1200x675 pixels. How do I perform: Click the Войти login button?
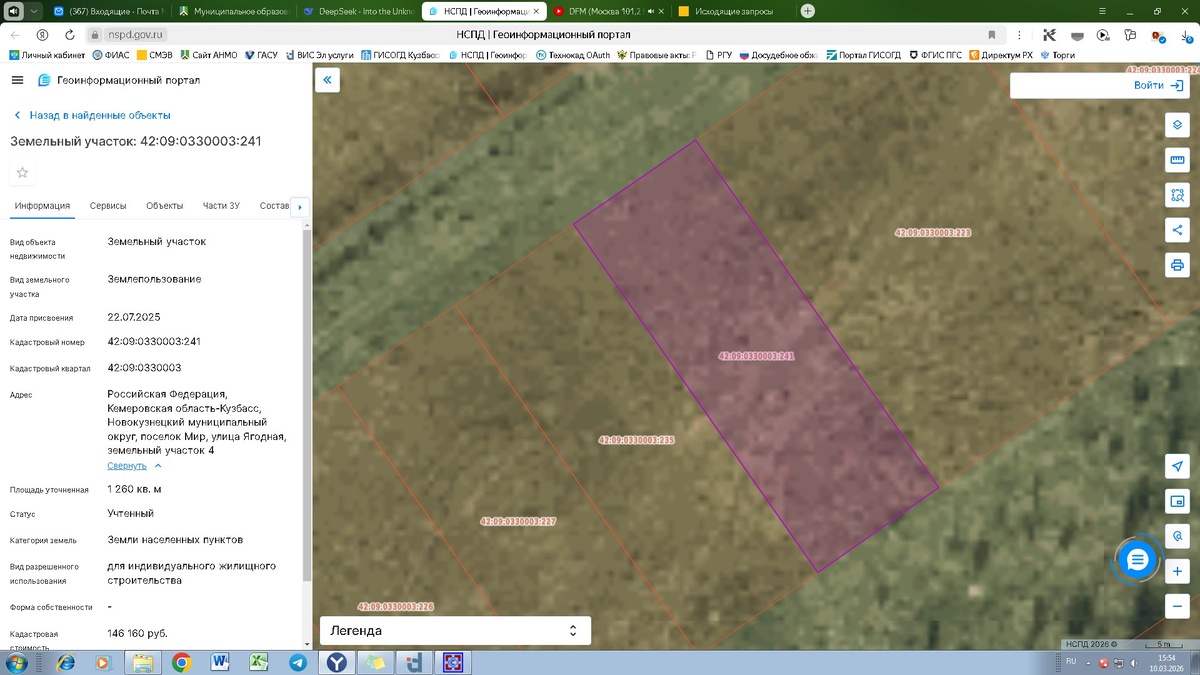coord(1159,85)
